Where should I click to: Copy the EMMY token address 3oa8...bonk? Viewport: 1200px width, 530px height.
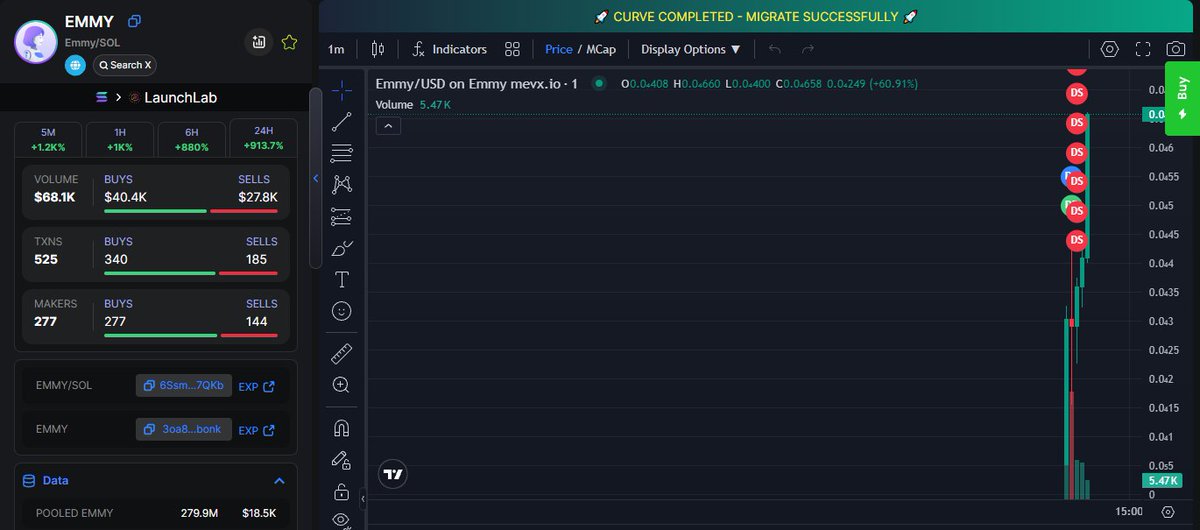click(184, 430)
